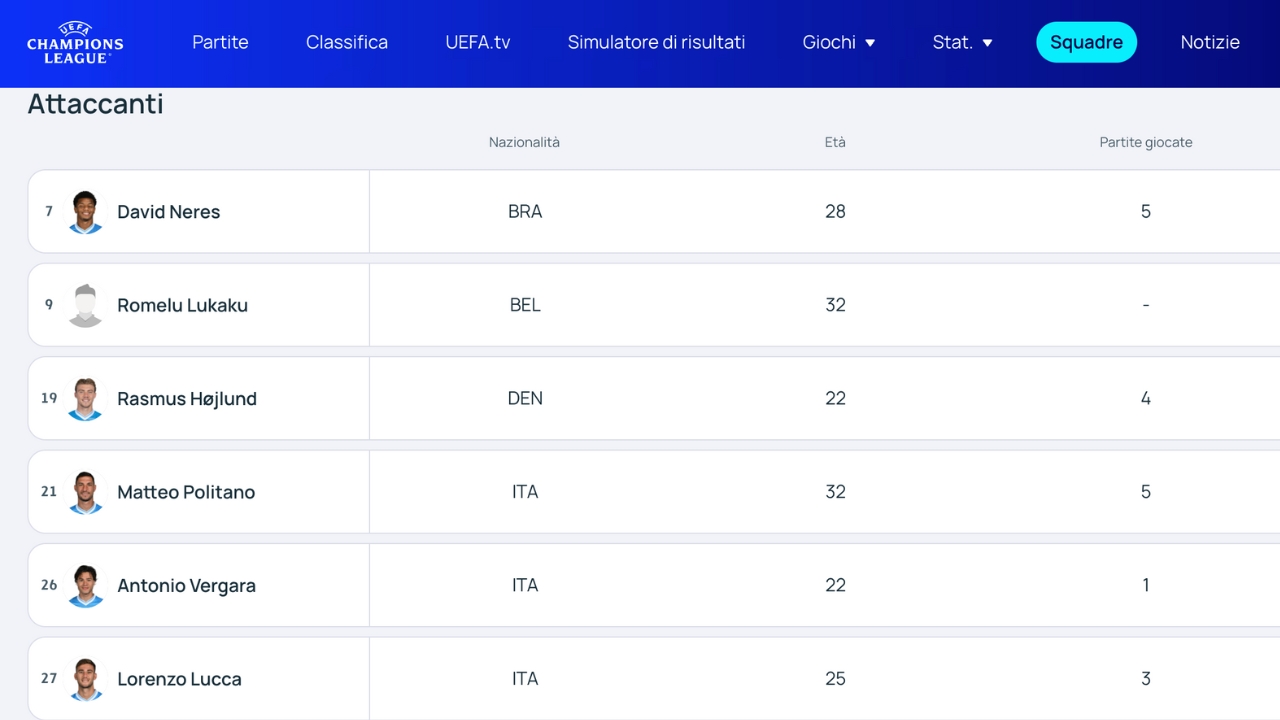Image resolution: width=1280 pixels, height=720 pixels.
Task: Open UEFA.tv from navigation bar
Action: pos(477,42)
